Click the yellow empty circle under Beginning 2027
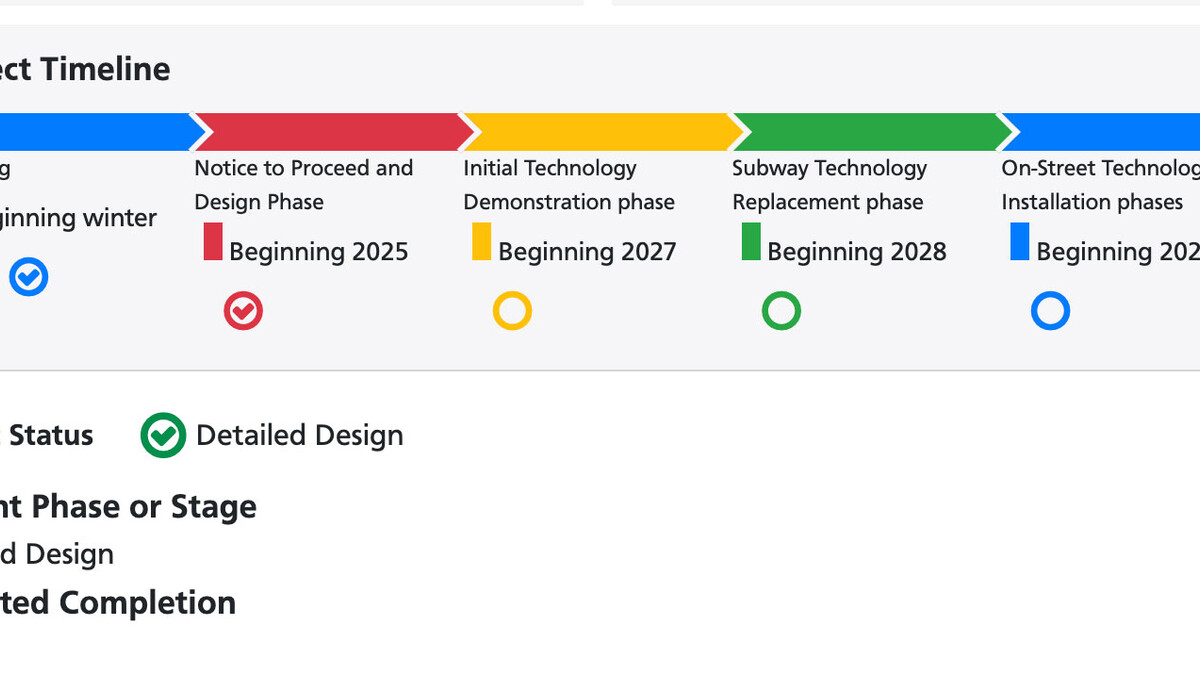Viewport: 1200px width, 675px height. click(x=512, y=311)
